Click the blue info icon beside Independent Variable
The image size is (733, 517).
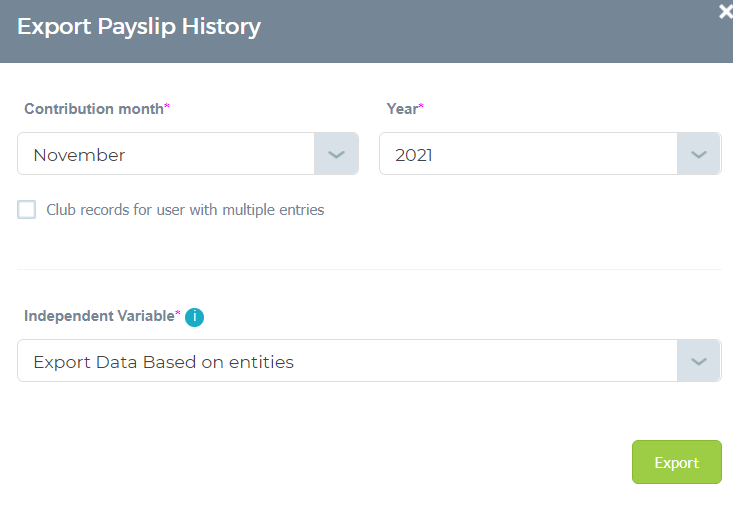(194, 317)
